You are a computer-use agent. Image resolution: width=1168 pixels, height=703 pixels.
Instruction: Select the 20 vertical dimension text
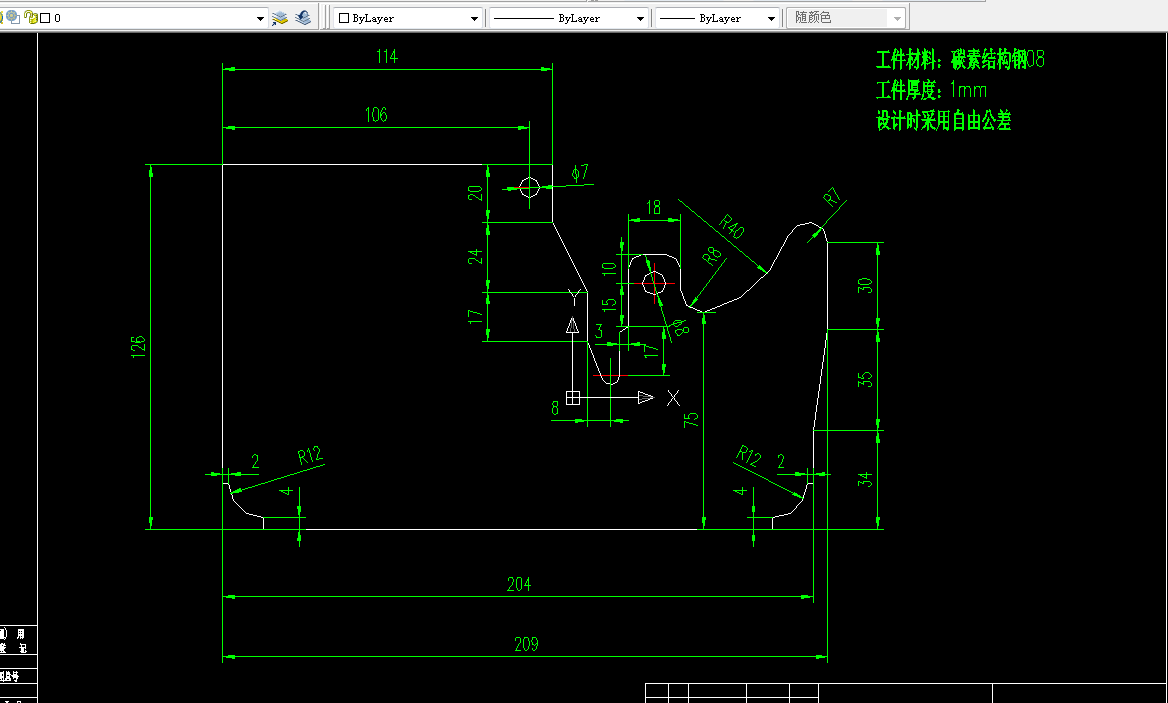475,193
